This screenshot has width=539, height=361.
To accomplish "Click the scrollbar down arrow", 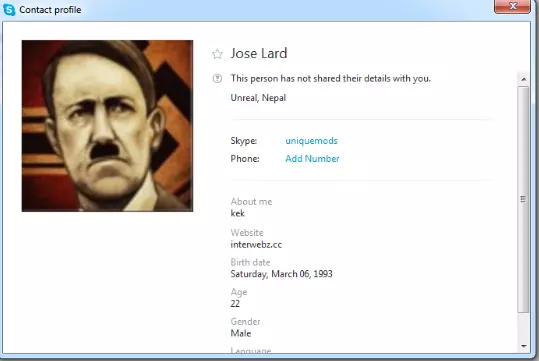I will [524, 346].
